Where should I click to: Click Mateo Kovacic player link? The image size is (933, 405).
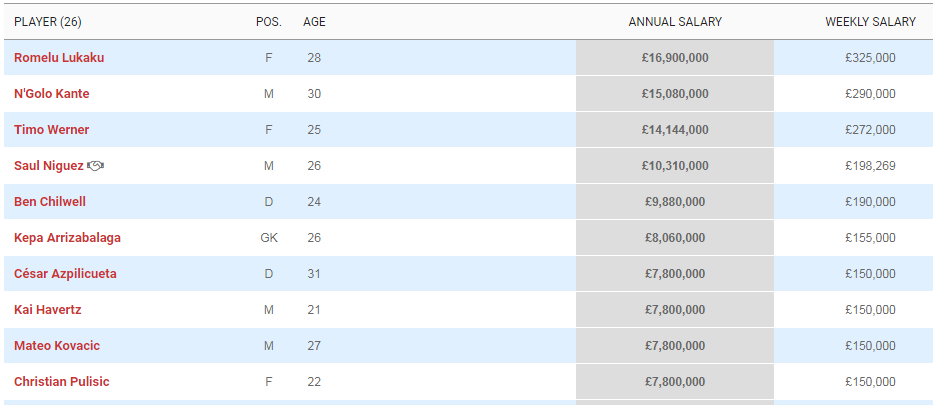(57, 346)
